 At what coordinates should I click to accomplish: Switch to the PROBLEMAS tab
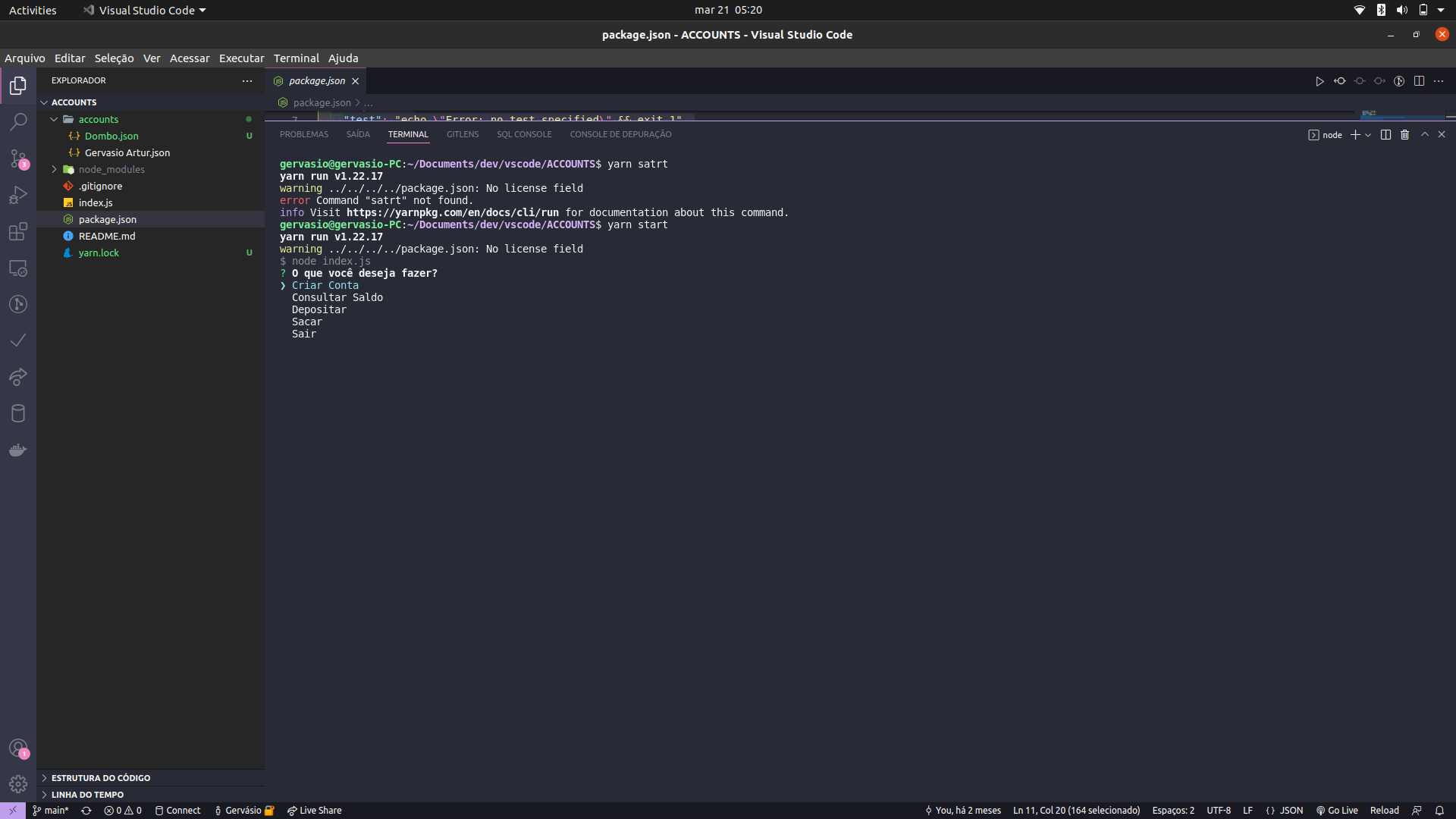coord(303,134)
